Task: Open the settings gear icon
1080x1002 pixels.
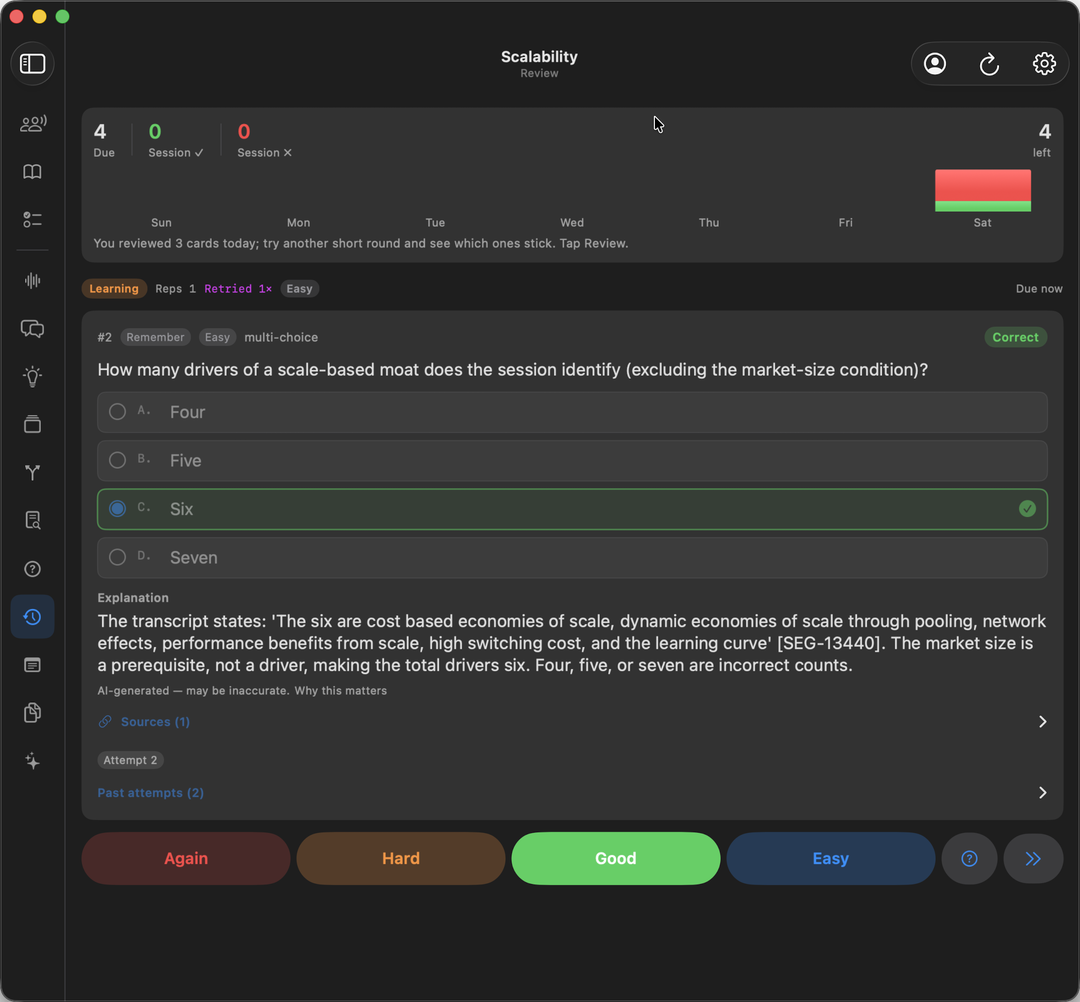Action: 1044,64
